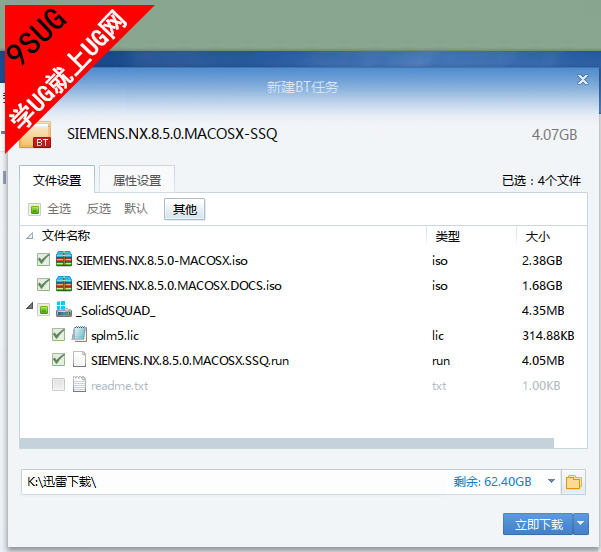This screenshot has width=601, height=552.
Task: Sort by the 类型 column header
Action: click(447, 237)
